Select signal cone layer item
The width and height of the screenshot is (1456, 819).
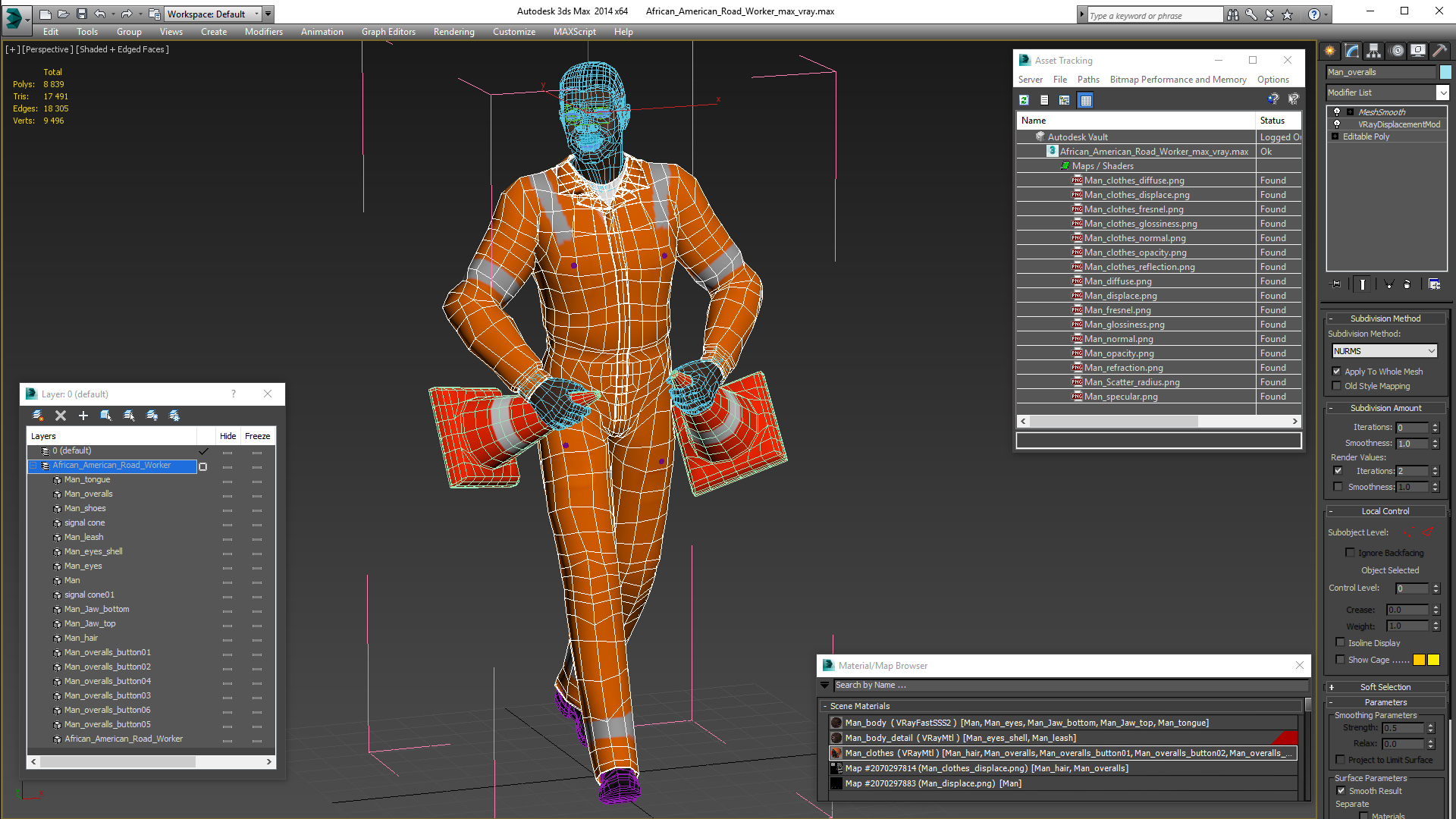point(84,522)
